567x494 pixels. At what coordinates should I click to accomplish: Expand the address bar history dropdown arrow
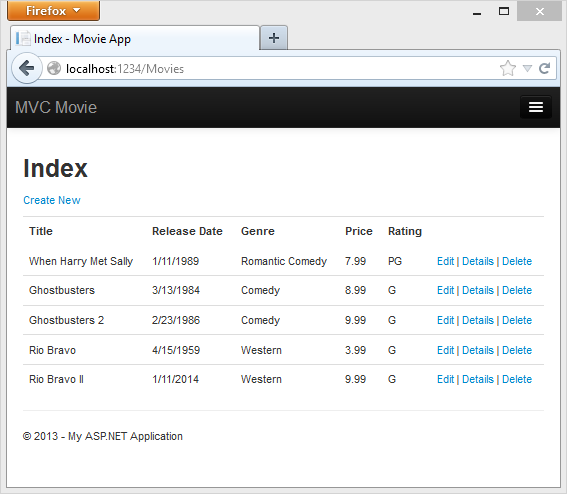coord(527,68)
